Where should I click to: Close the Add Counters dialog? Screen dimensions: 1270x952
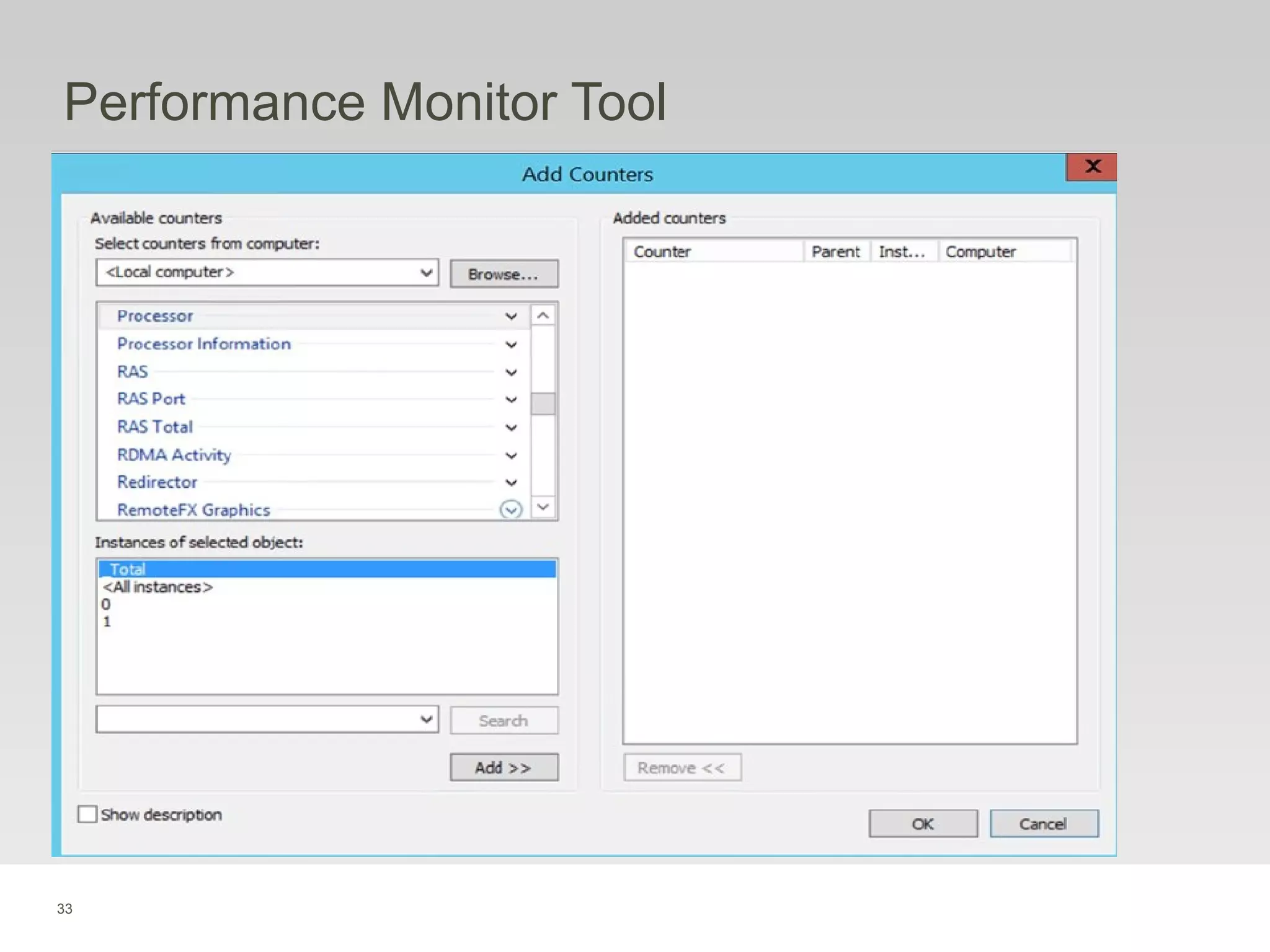(x=1092, y=167)
